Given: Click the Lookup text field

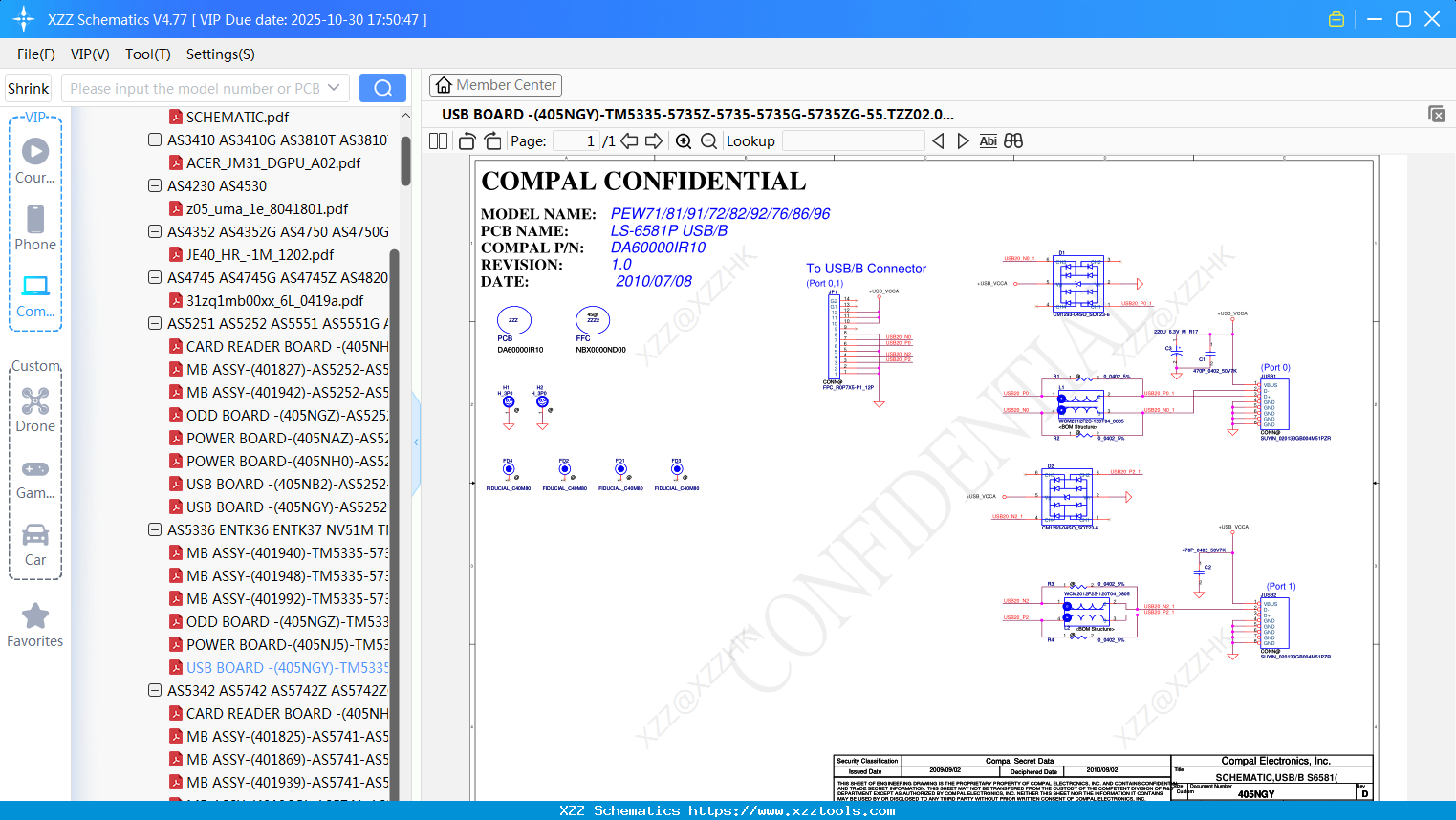Looking at the screenshot, I should click(853, 141).
